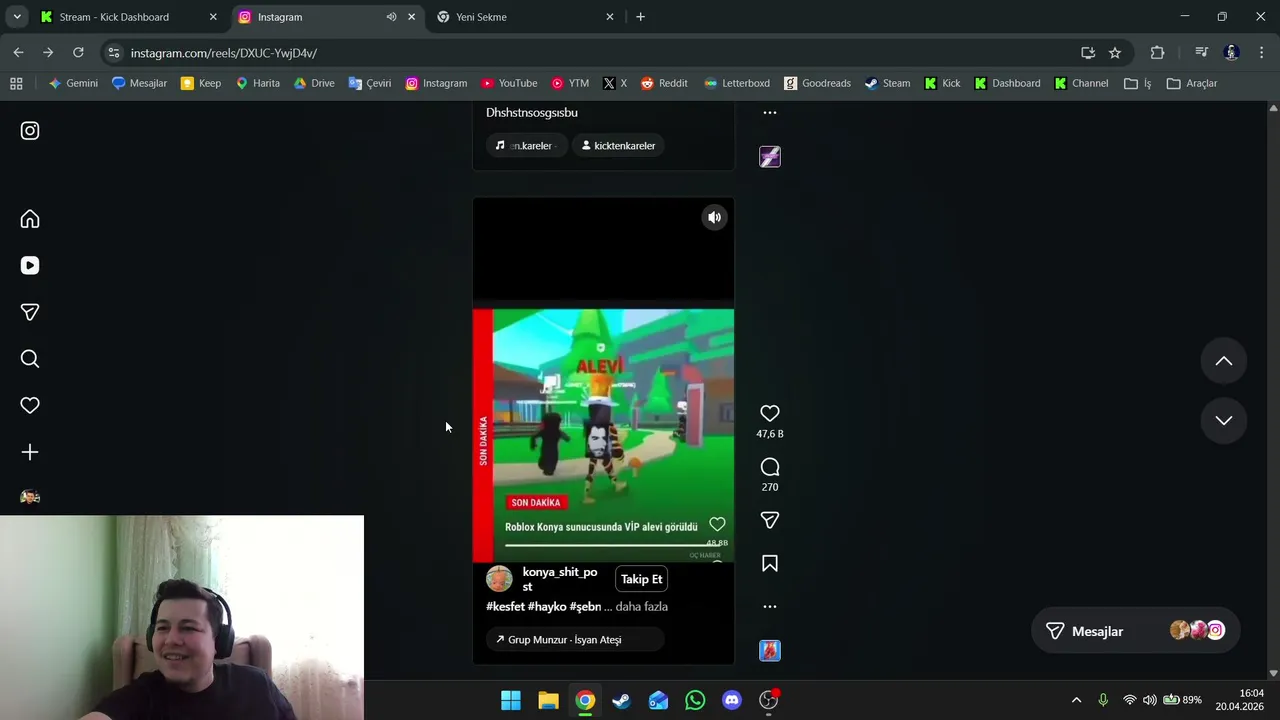Show hidden system tray icons
1280x720 pixels.
1076,700
